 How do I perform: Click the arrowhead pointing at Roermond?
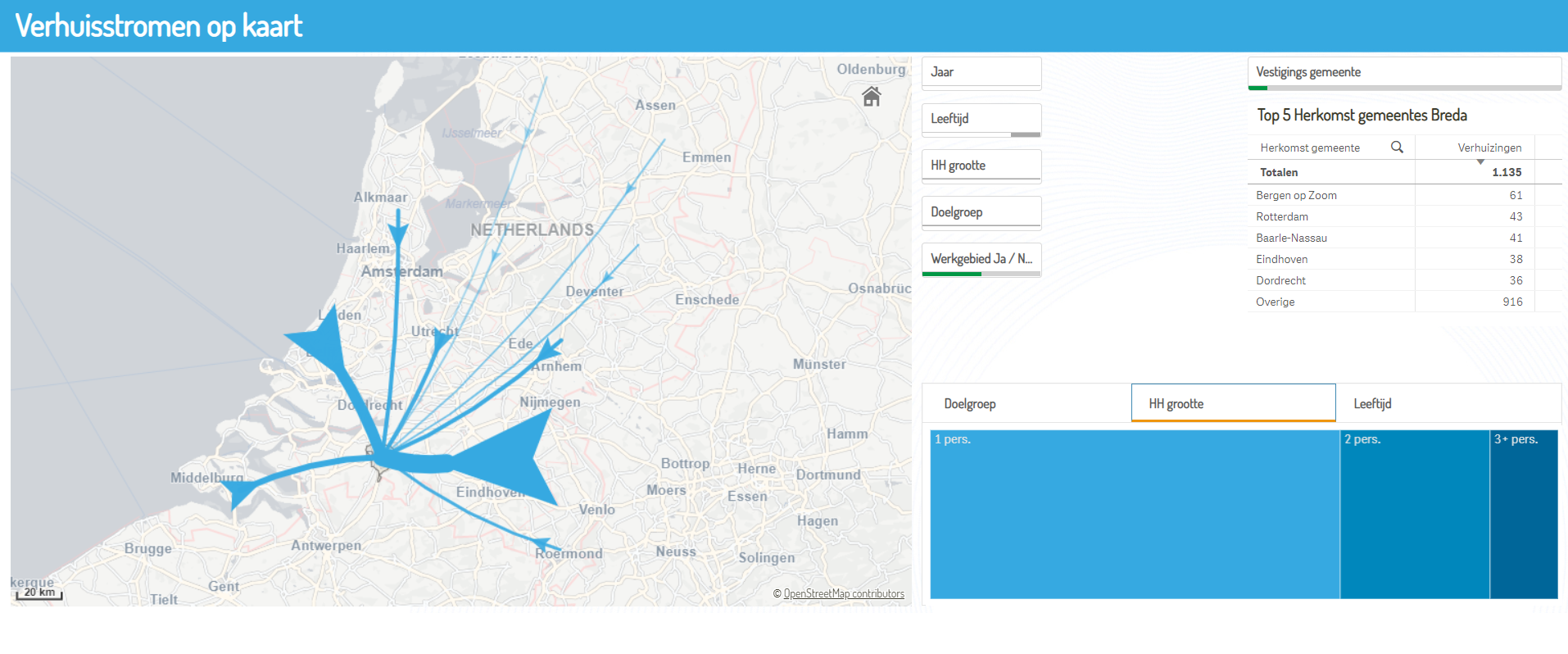(x=543, y=544)
